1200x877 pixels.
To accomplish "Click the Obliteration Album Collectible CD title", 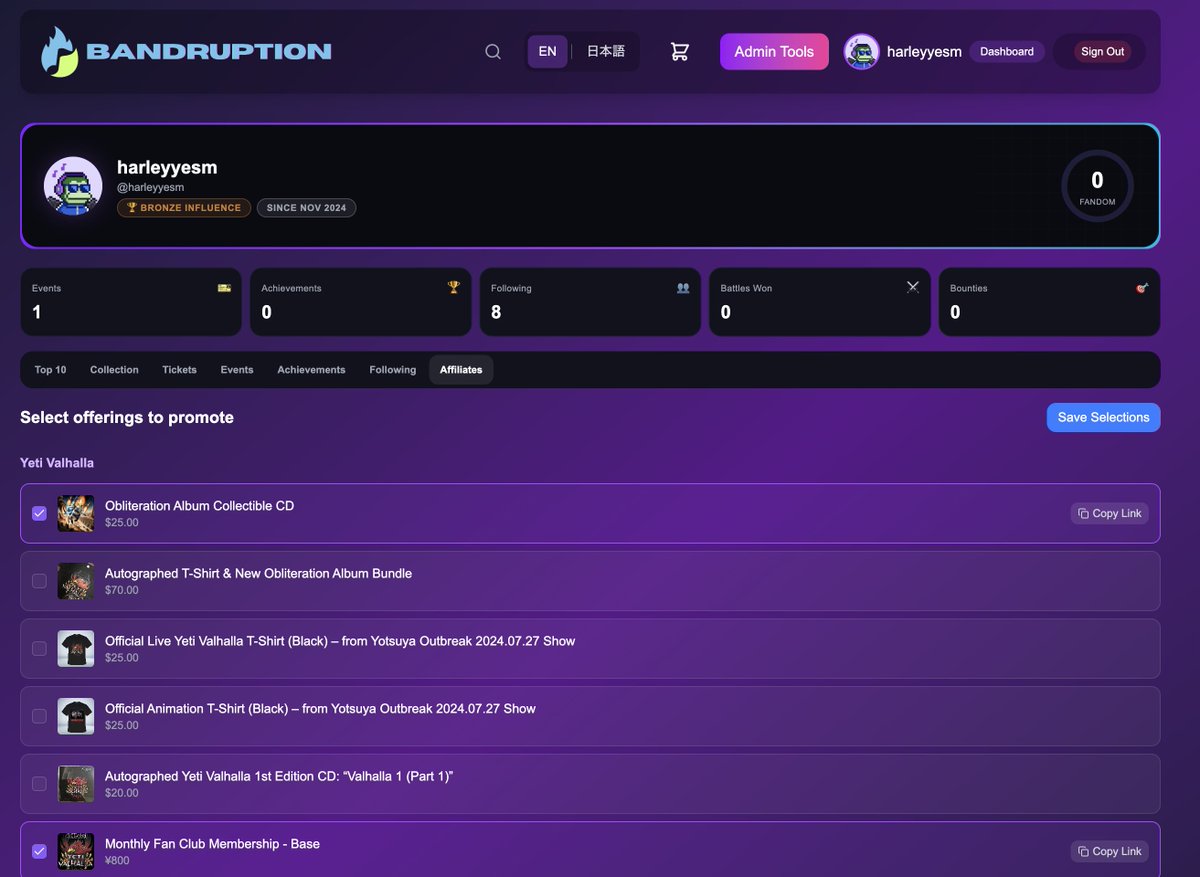I will (x=199, y=506).
